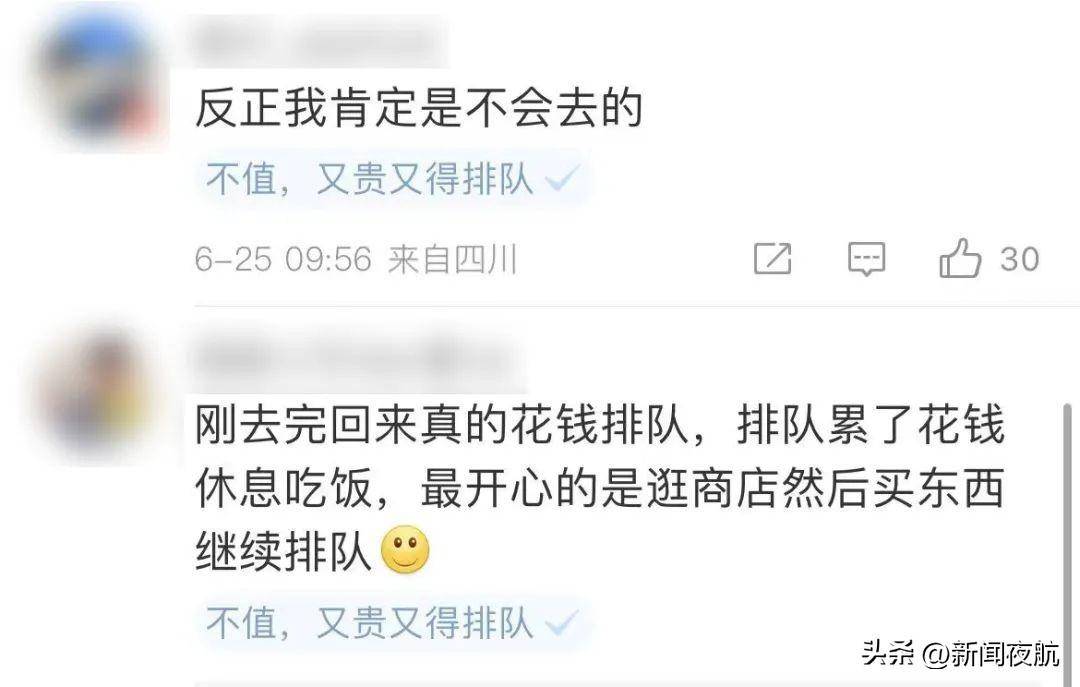This screenshot has width=1080, height=687.
Task: Open replies via the comment bubble icon
Action: click(x=866, y=259)
